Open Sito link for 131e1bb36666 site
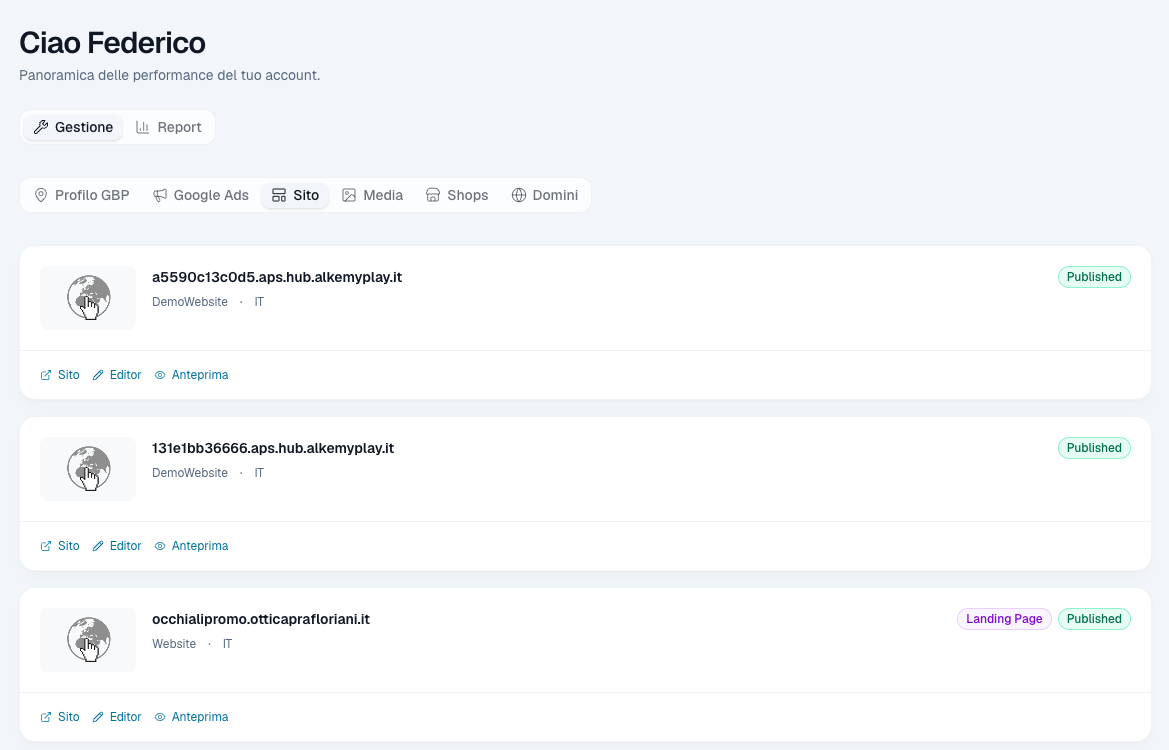 (60, 546)
